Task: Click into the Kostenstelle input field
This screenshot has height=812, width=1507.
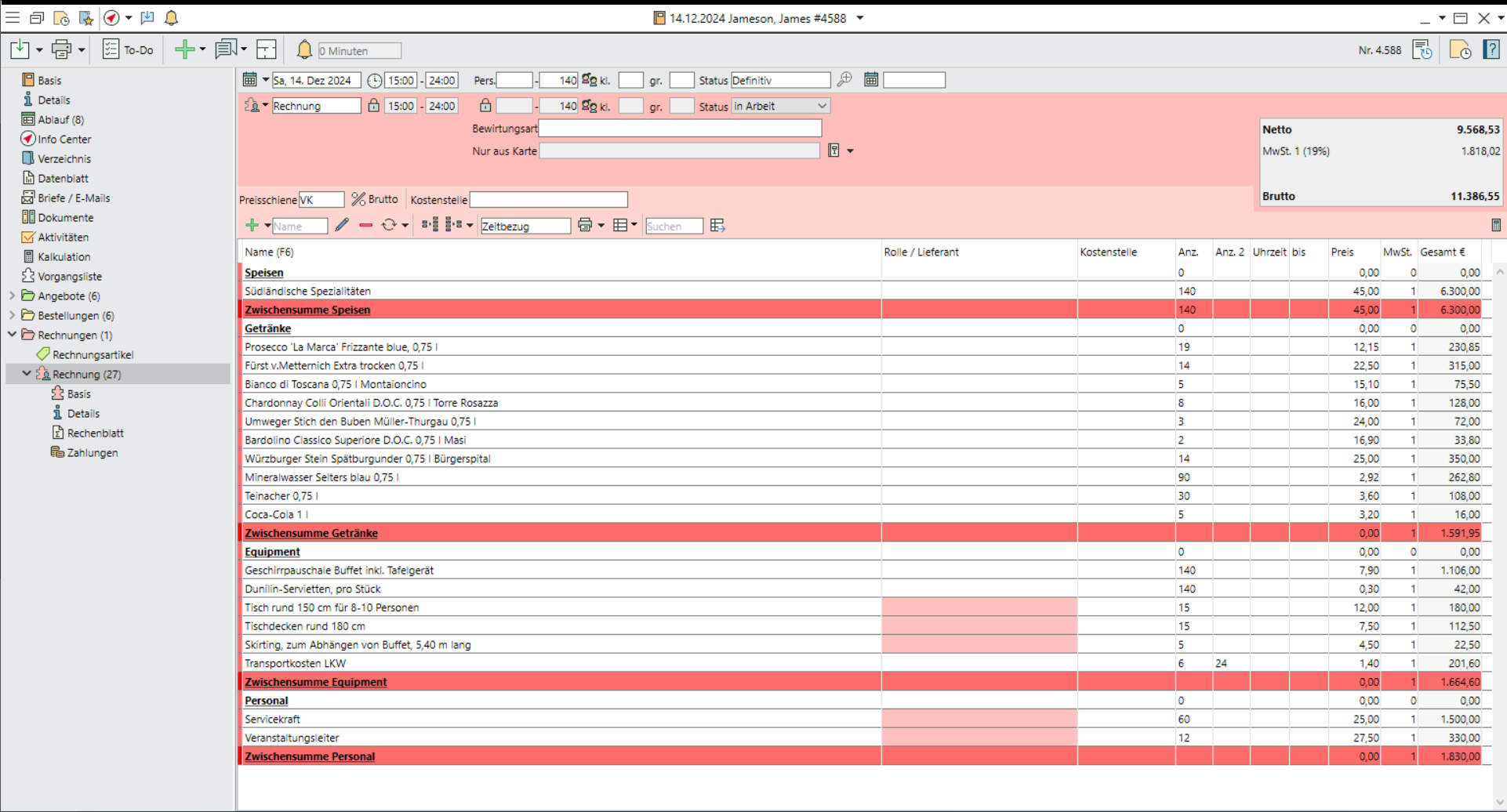Action: pyautogui.click(x=548, y=200)
